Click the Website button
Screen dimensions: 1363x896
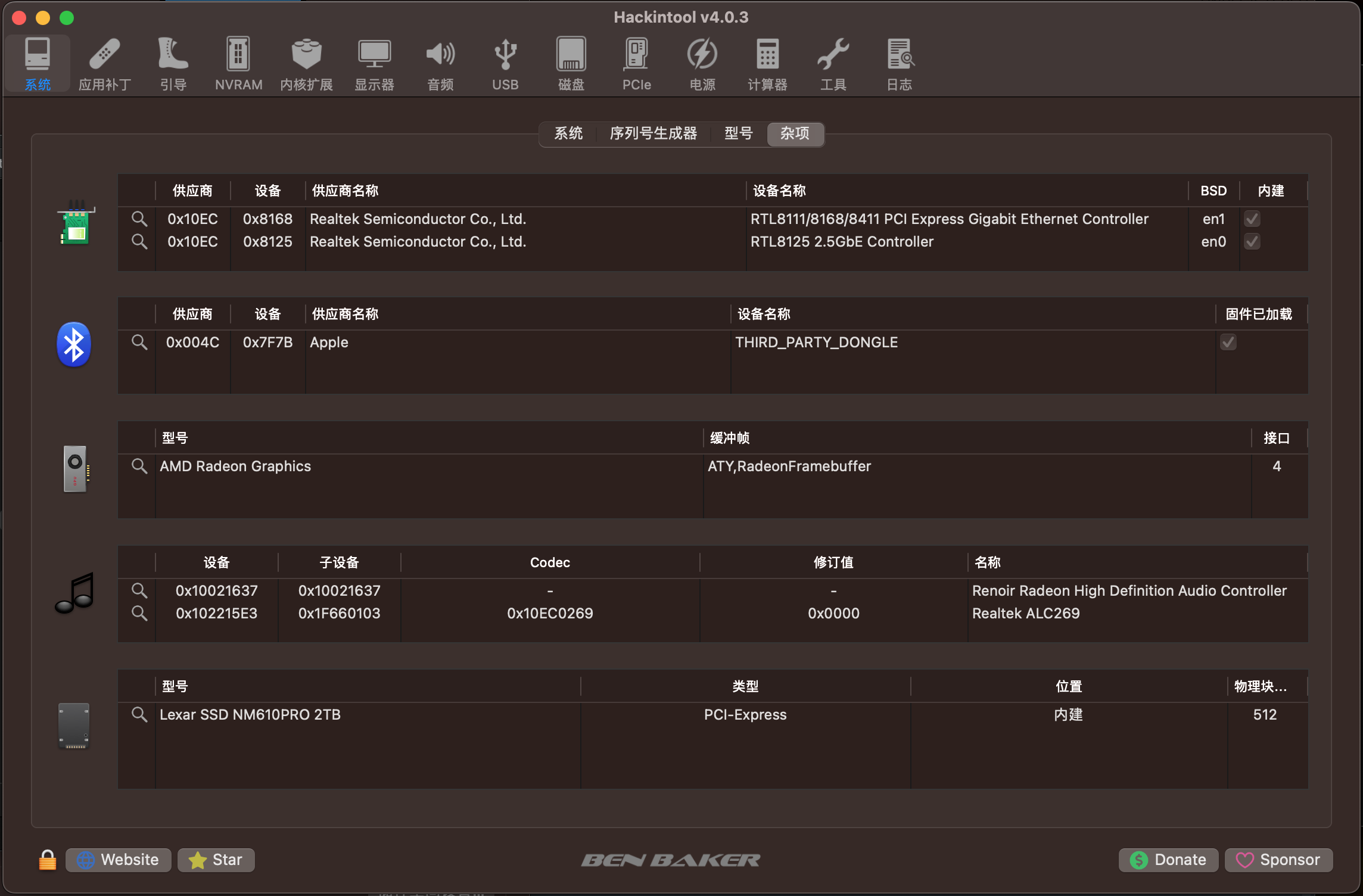click(x=119, y=860)
